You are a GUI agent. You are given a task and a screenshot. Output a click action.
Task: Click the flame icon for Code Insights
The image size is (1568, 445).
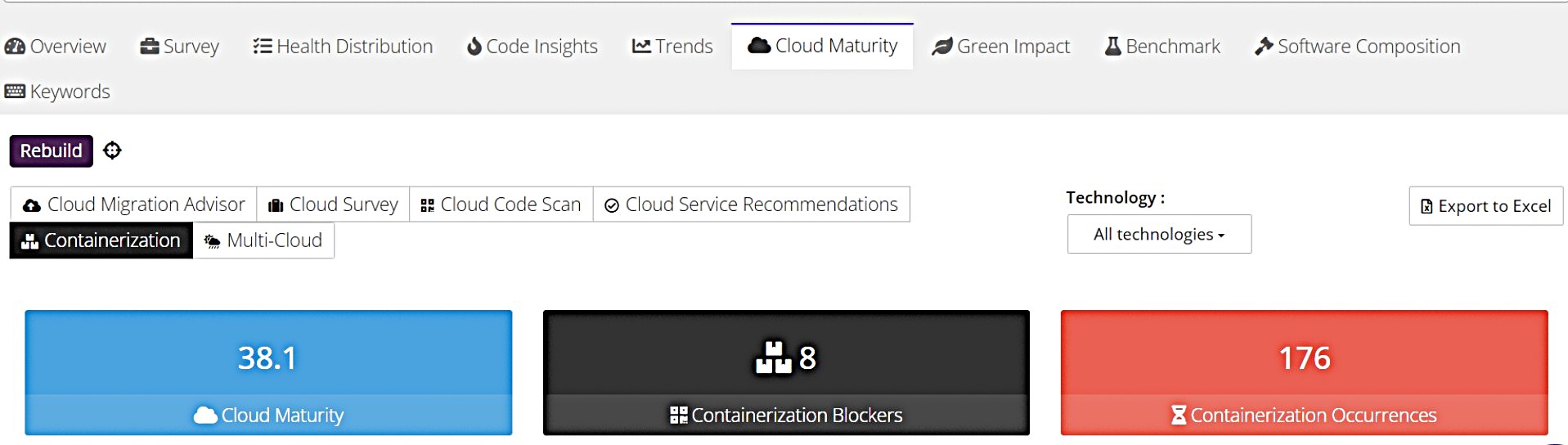(x=474, y=47)
